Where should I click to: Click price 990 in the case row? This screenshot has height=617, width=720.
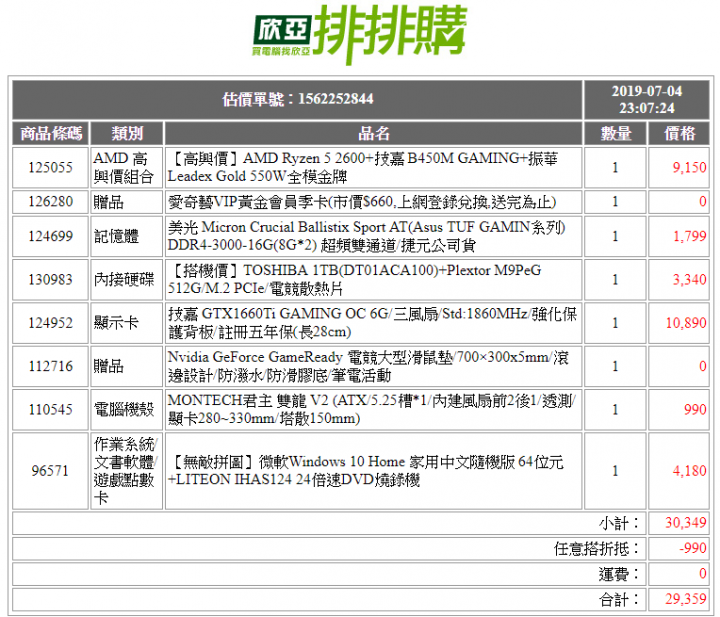695,409
